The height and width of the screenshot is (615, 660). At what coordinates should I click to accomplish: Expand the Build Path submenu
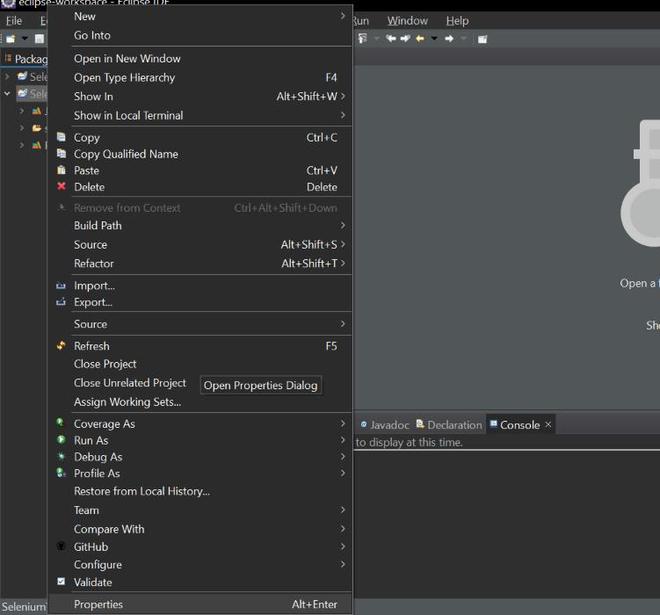pos(343,226)
